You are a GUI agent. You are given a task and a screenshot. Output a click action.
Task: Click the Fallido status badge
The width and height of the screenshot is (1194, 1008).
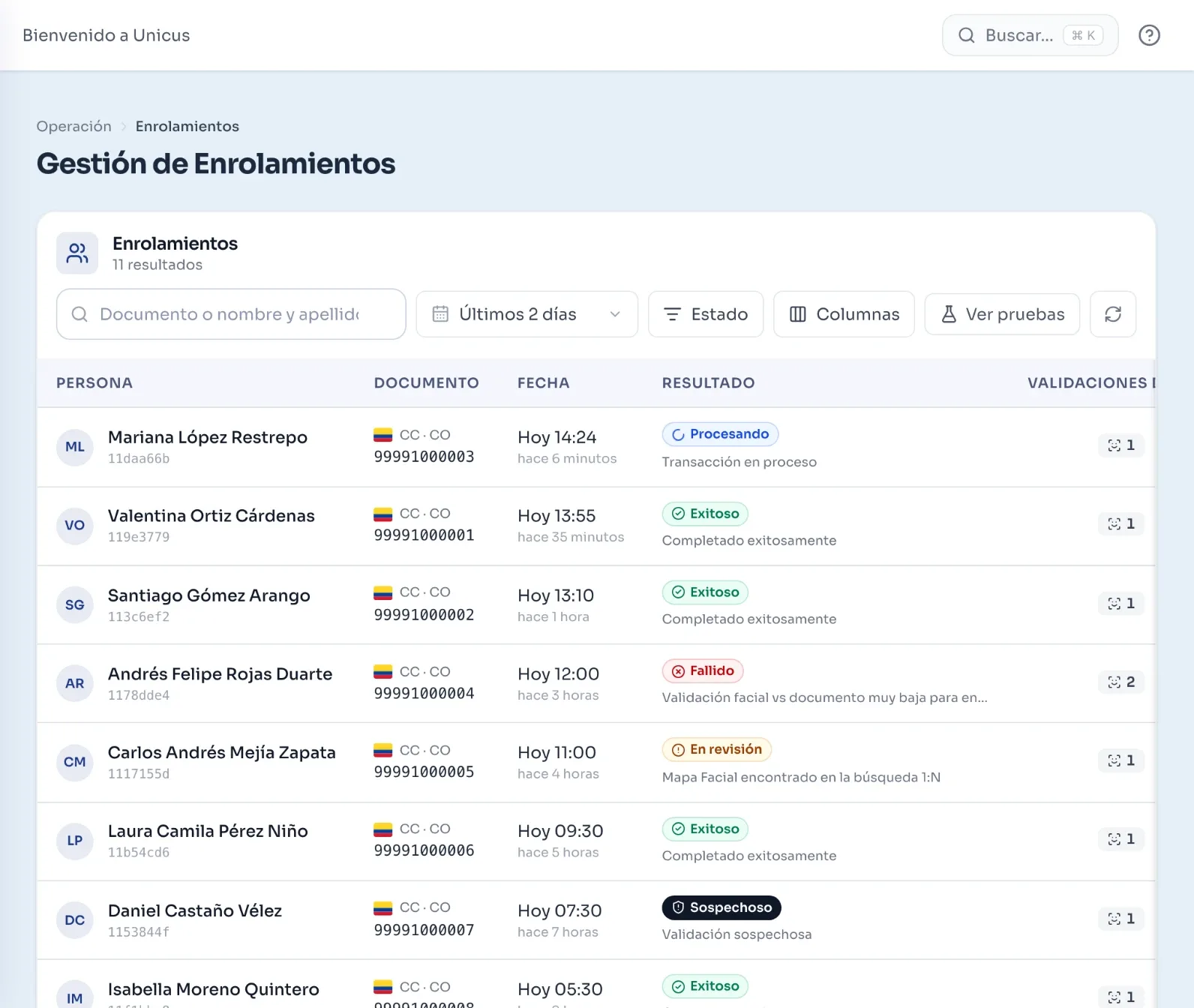pos(703,671)
